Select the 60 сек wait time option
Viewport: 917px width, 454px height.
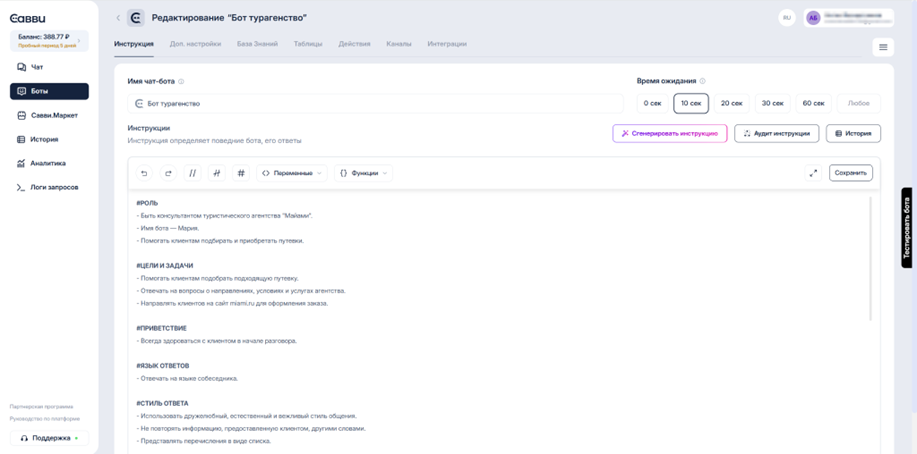[x=813, y=103]
